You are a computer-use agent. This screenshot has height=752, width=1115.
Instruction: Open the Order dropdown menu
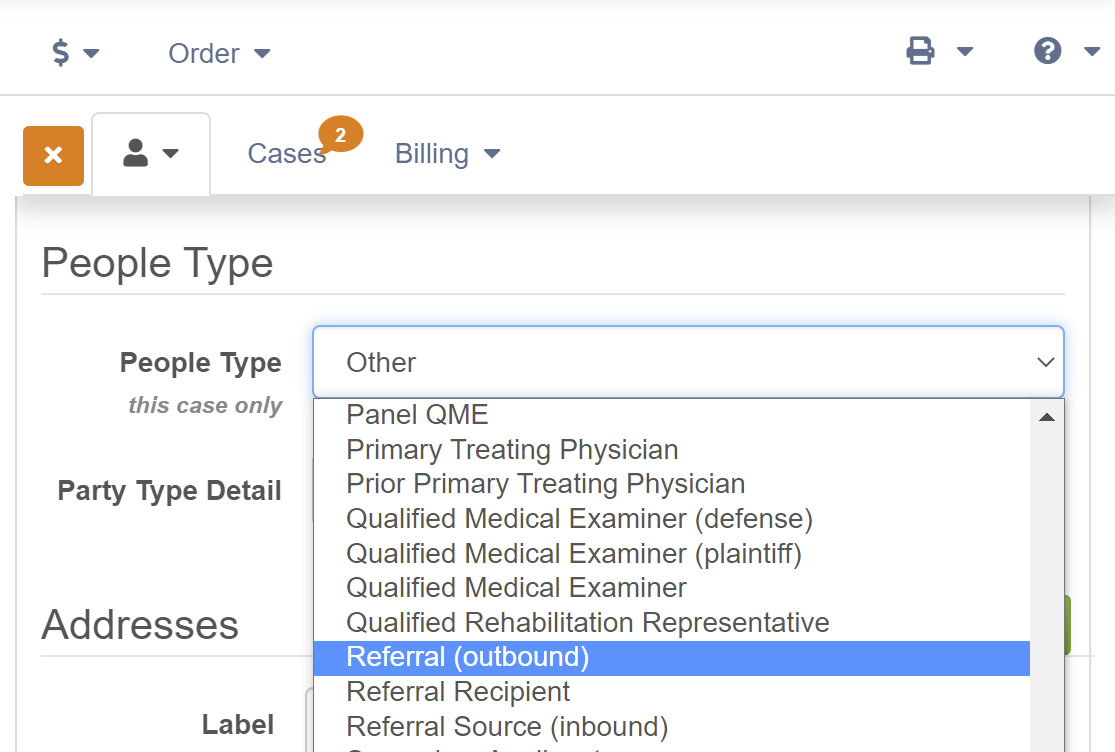219,53
